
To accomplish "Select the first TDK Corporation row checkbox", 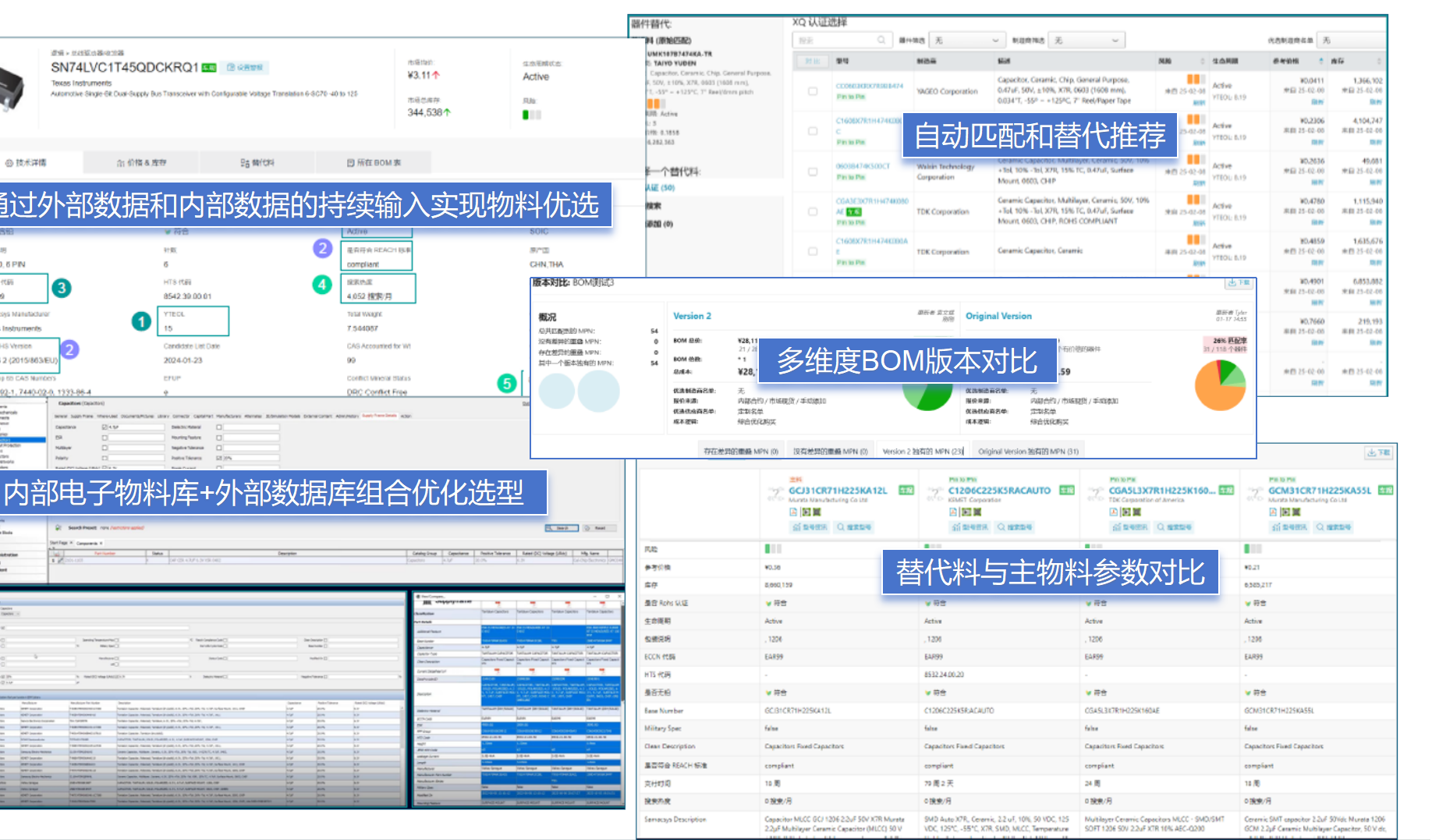I will click(x=813, y=211).
